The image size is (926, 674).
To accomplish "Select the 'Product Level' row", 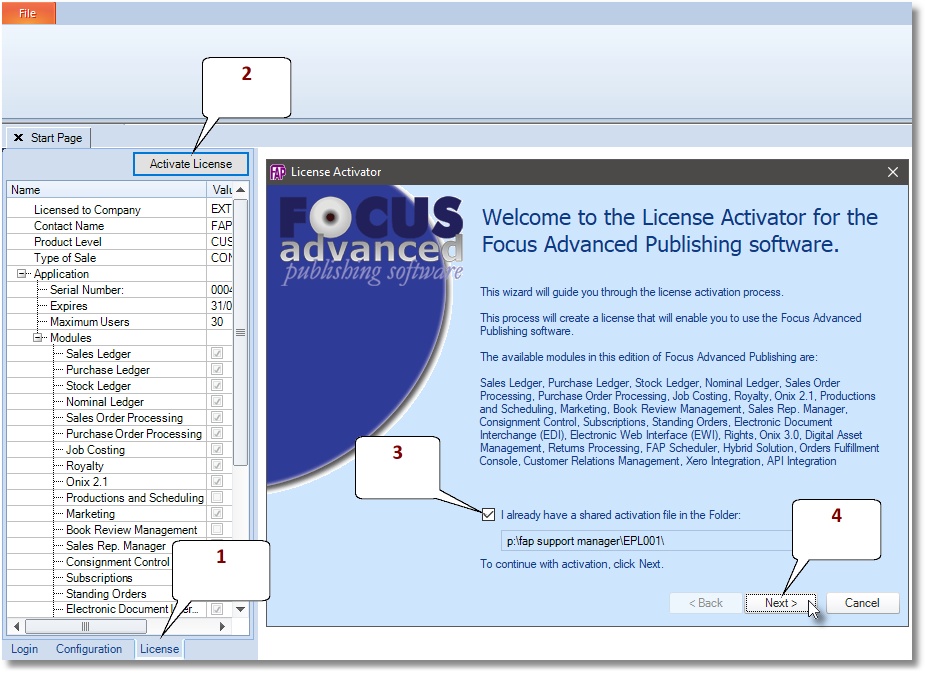I will [x=120, y=242].
